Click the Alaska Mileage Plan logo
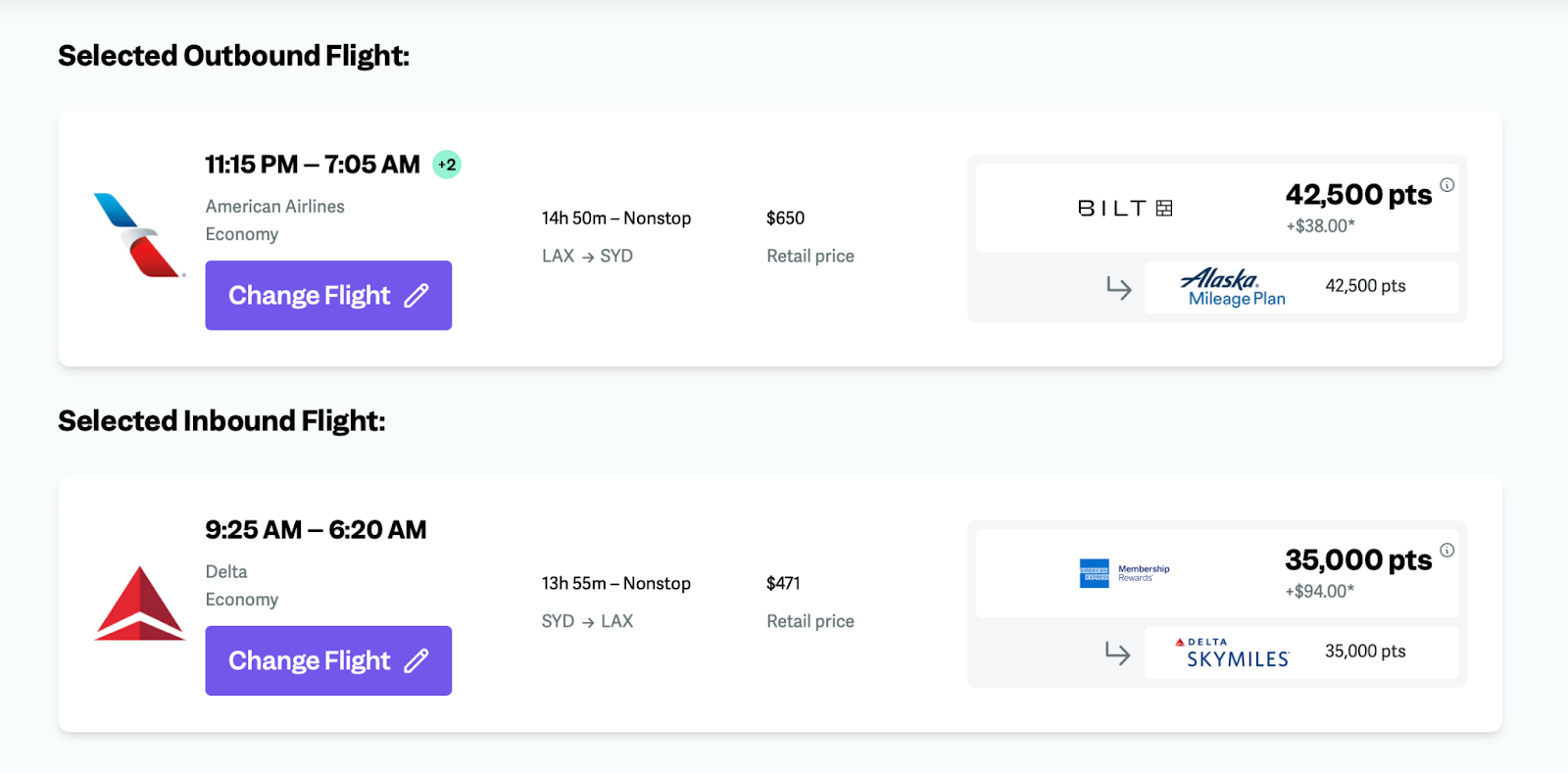 (x=1233, y=287)
